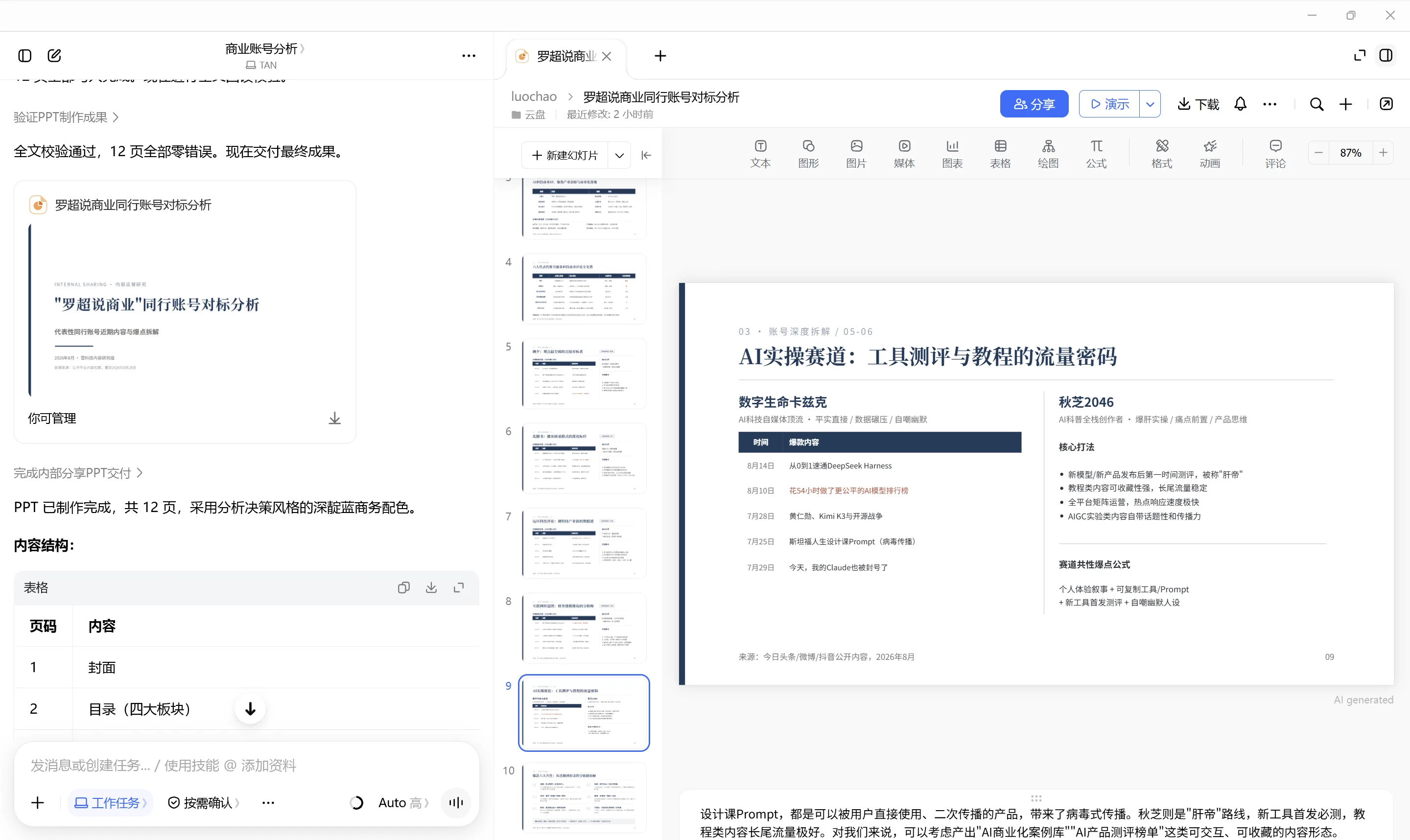Insert a text box with 文本 tool
The width and height of the screenshot is (1410, 840).
tap(760, 154)
